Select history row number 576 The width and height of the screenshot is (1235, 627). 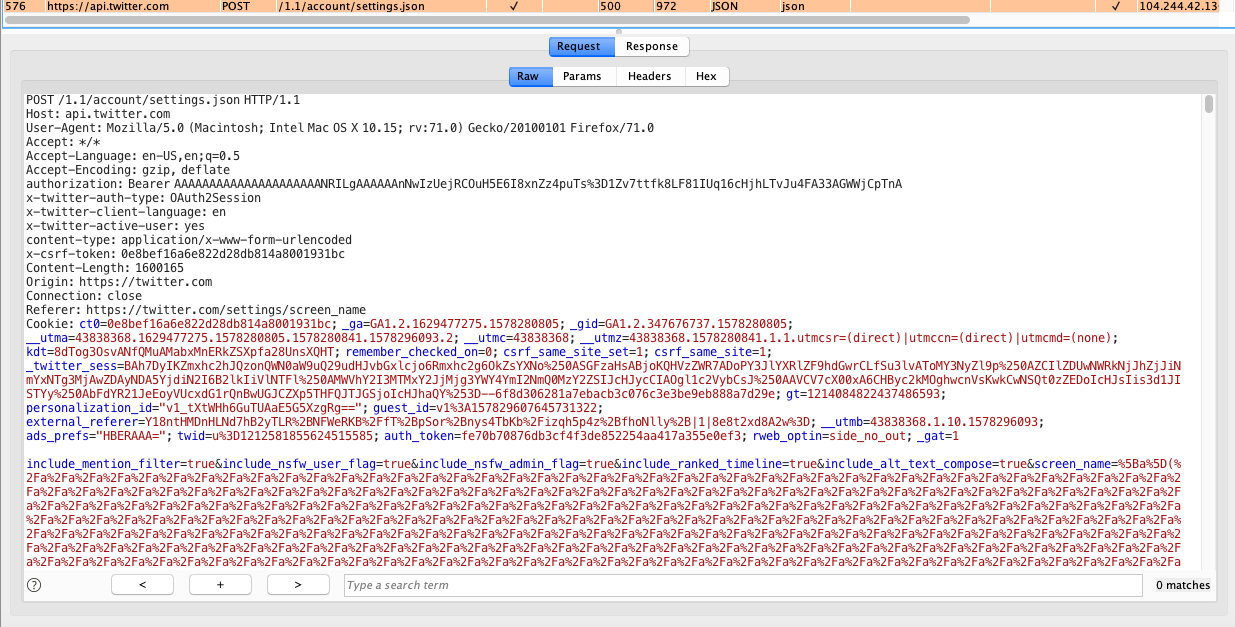tap(15, 6)
